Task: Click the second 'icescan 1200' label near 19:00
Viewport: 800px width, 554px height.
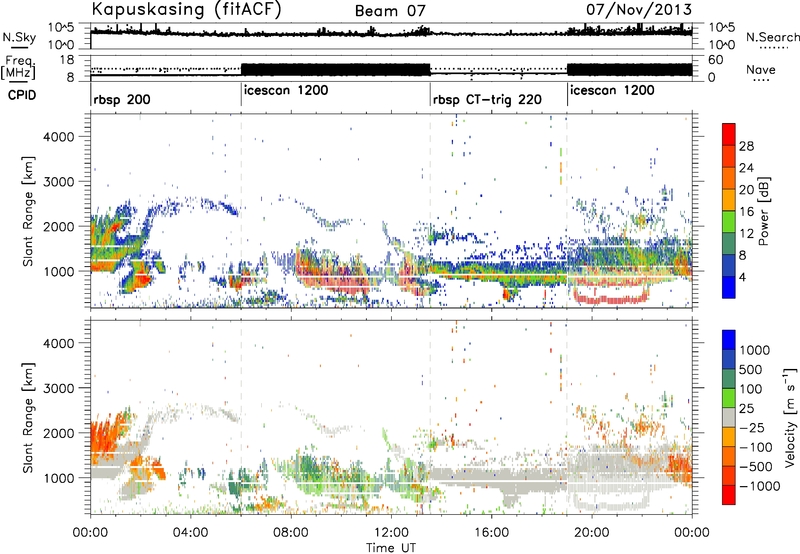Action: point(612,91)
